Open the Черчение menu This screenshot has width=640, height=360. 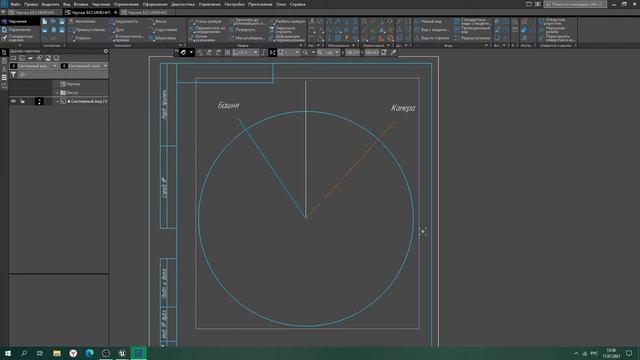tap(100, 4)
